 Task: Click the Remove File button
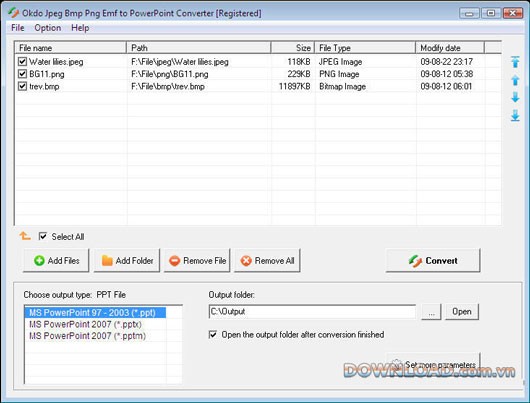point(197,260)
